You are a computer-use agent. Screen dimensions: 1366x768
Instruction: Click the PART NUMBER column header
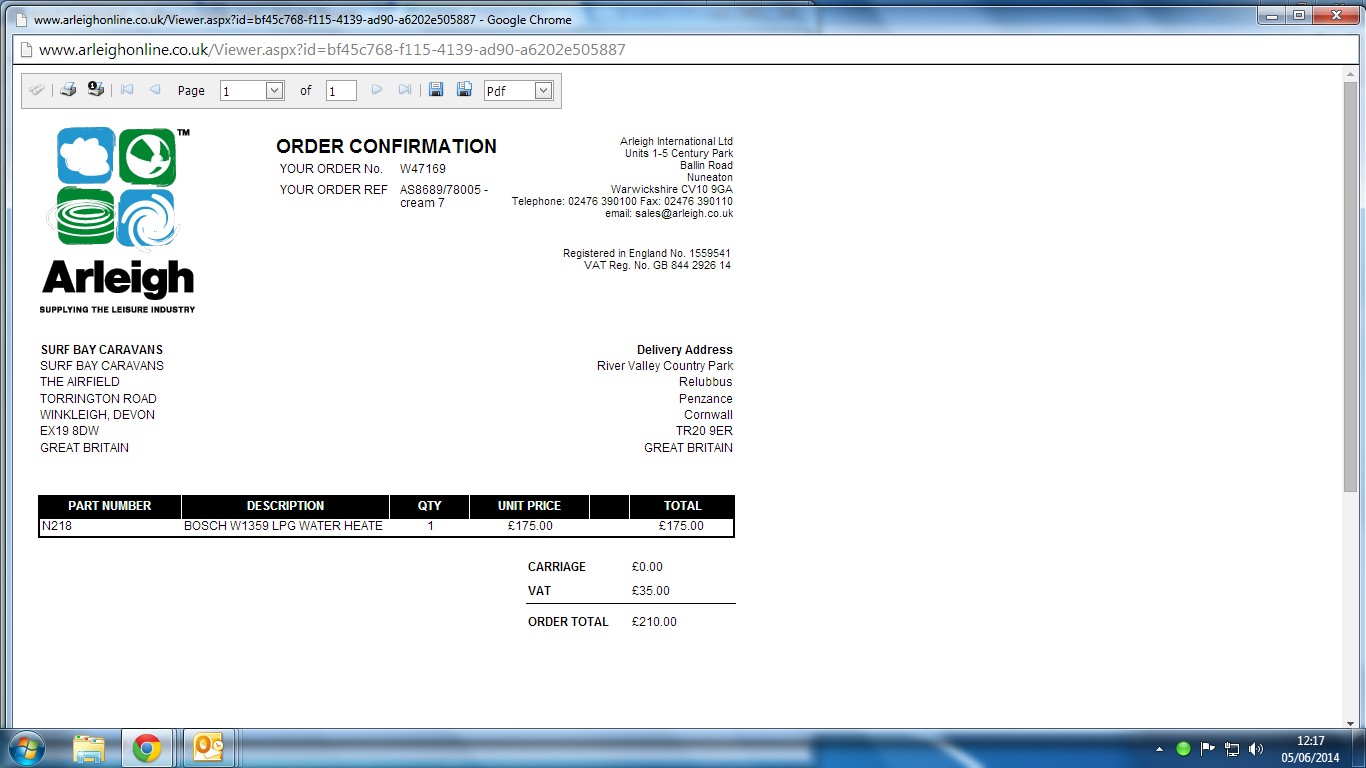point(110,506)
